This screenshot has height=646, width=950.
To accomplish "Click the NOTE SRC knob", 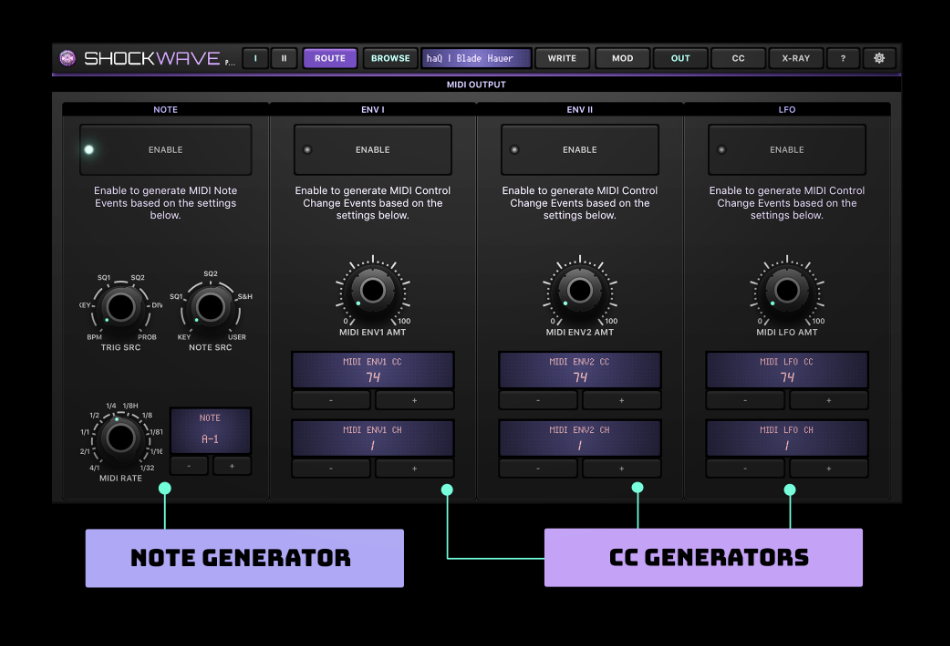I will 210,307.
